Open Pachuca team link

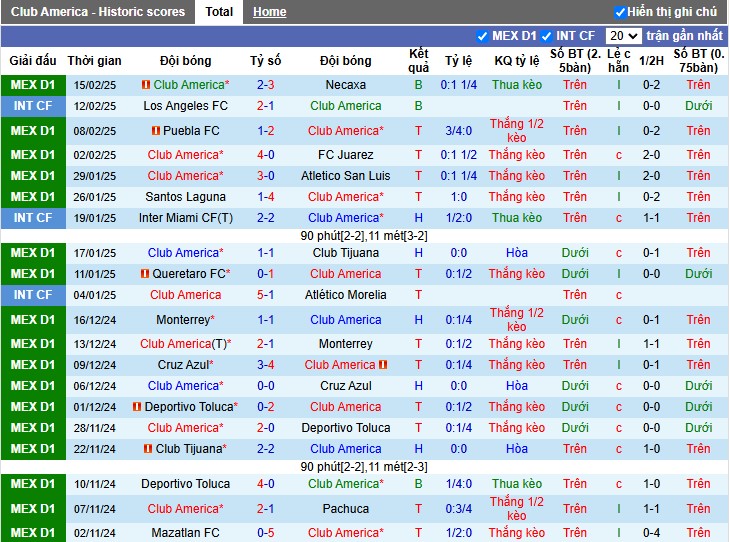pyautogui.click(x=345, y=509)
